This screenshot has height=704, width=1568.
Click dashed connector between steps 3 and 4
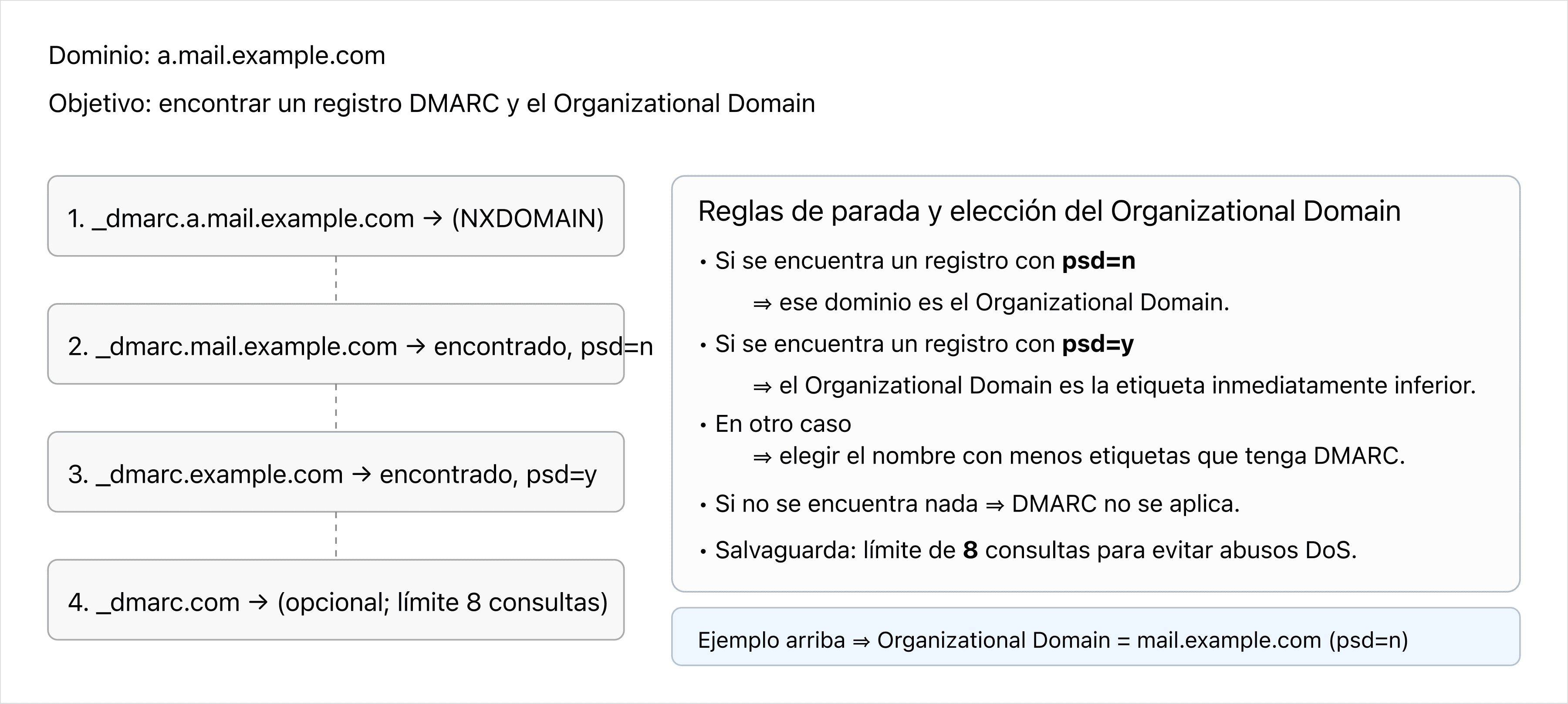(x=336, y=536)
